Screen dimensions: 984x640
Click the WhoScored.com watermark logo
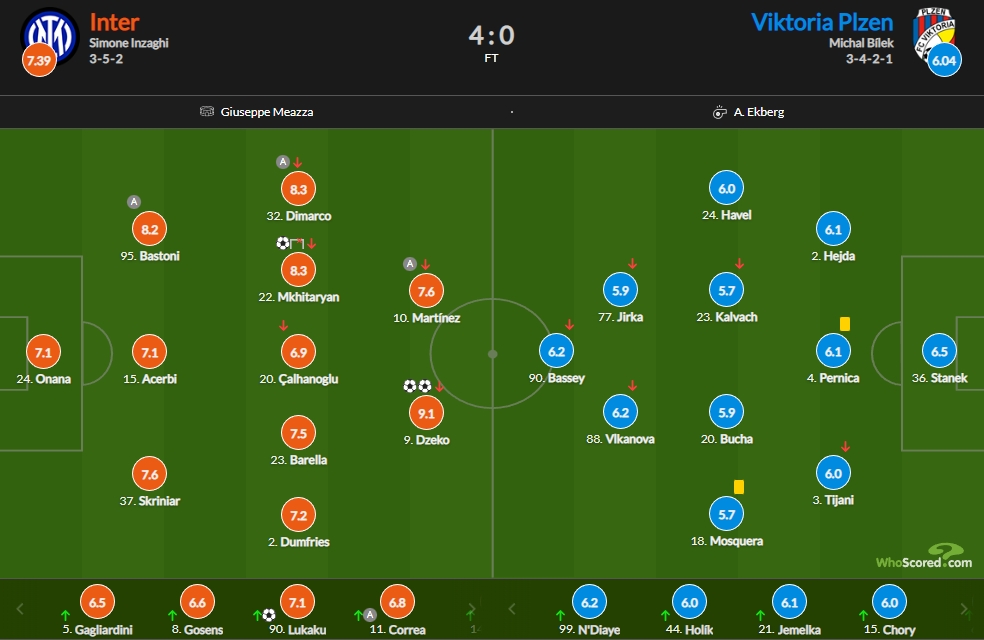click(x=924, y=556)
